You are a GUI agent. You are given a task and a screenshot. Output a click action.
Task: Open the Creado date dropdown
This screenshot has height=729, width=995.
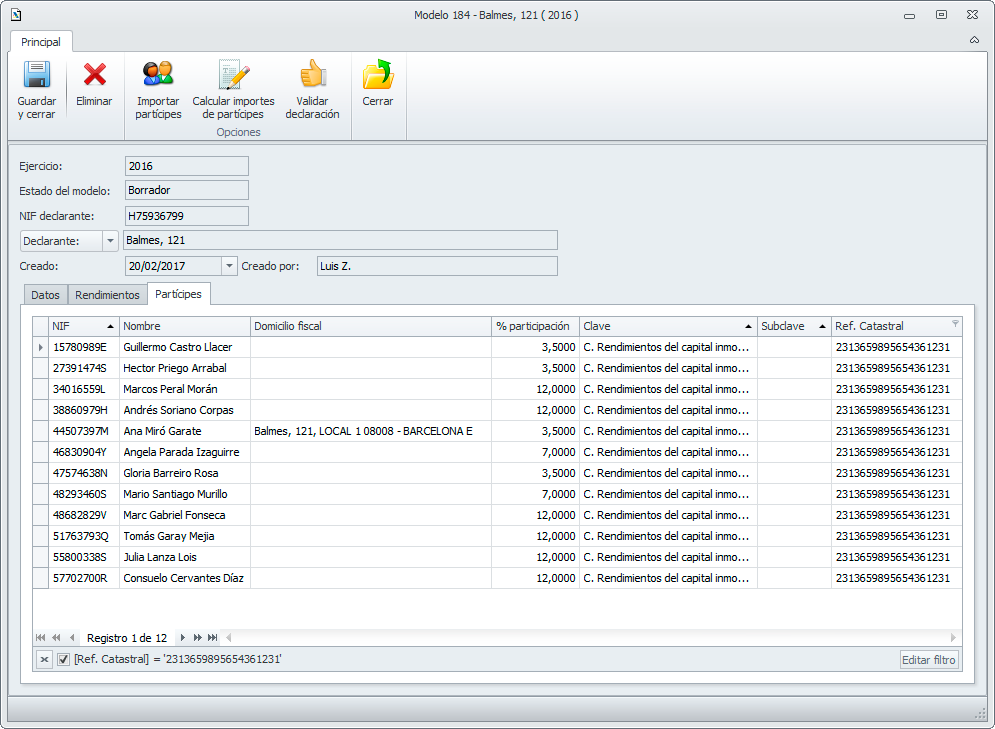pos(229,266)
